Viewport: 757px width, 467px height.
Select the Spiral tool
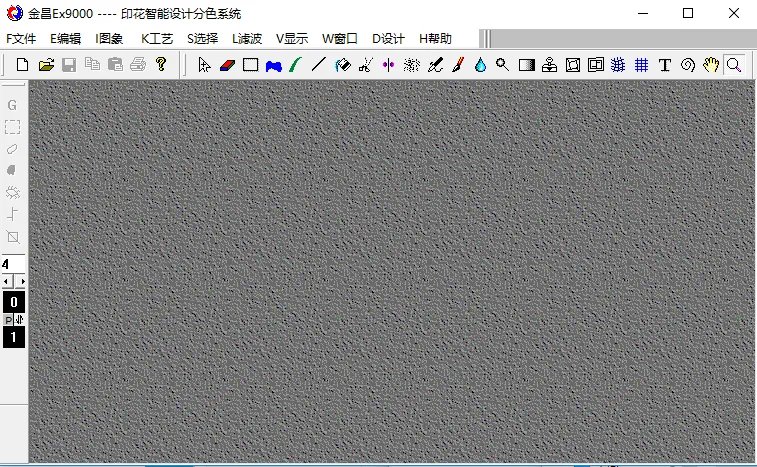[x=687, y=65]
